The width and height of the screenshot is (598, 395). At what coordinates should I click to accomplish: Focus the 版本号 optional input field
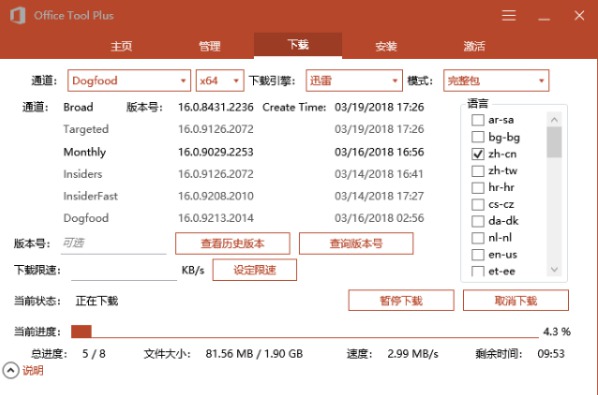[114, 244]
